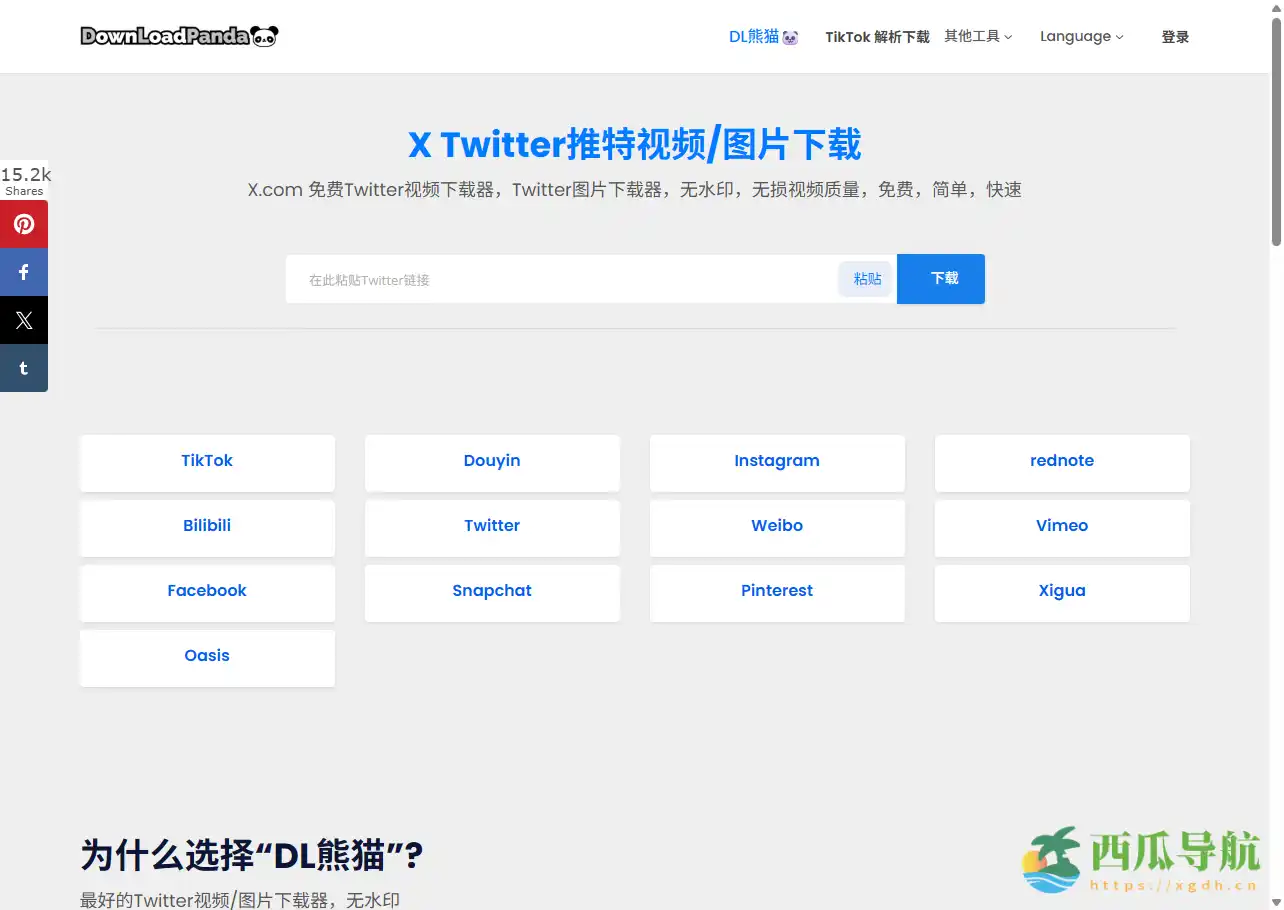1284x910 pixels.
Task: Click the 西瓜导航 watermark logo
Action: [1142, 858]
